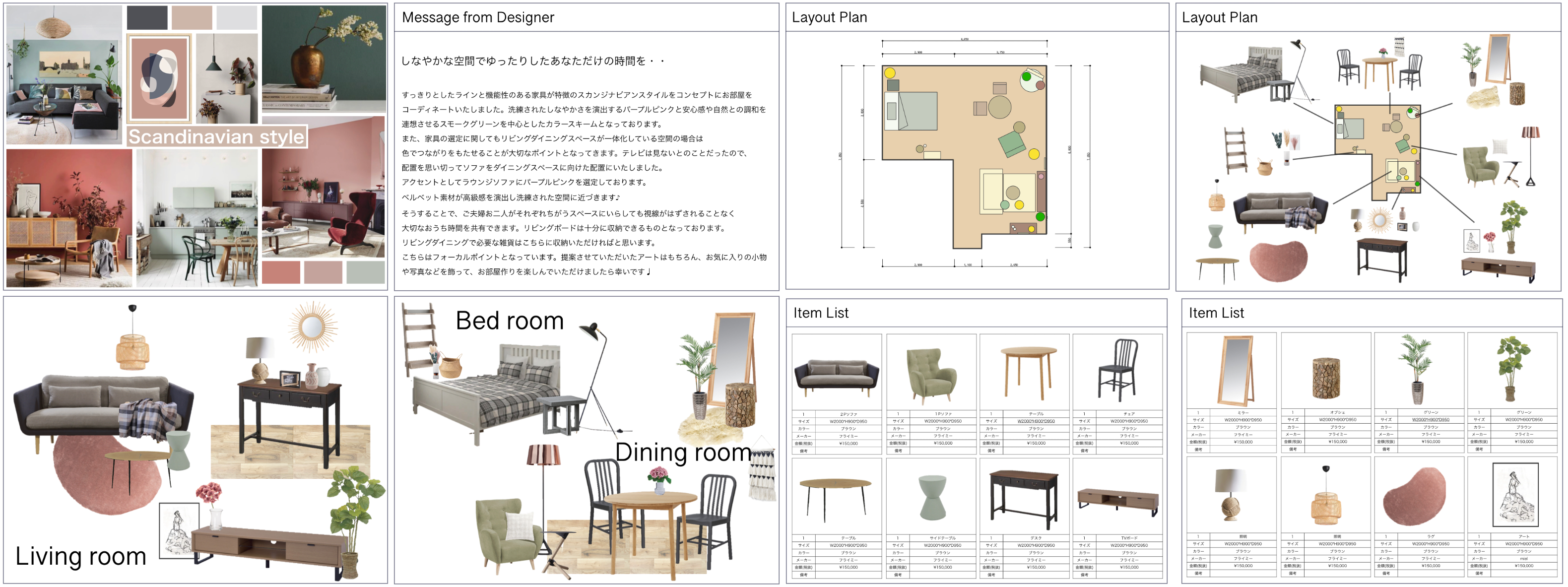Screen dimensions: 1568x587
Task: Click the abstract framed art on moodboard
Action: (x=159, y=78)
